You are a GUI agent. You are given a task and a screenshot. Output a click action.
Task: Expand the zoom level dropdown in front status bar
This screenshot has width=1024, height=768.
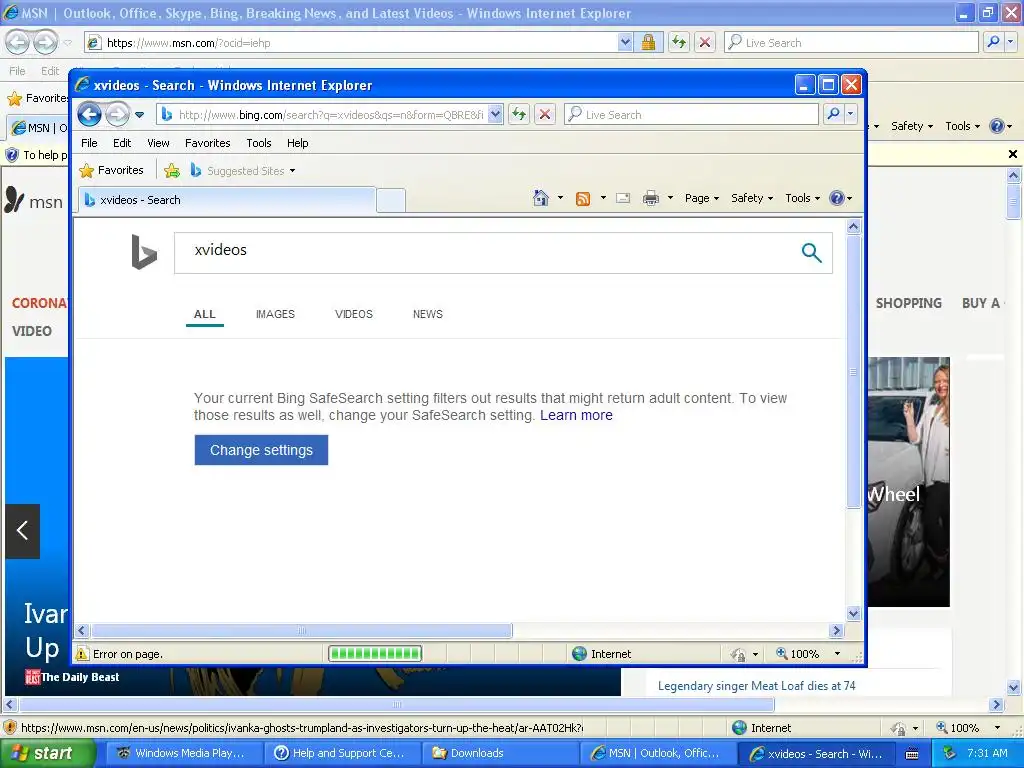(837, 654)
